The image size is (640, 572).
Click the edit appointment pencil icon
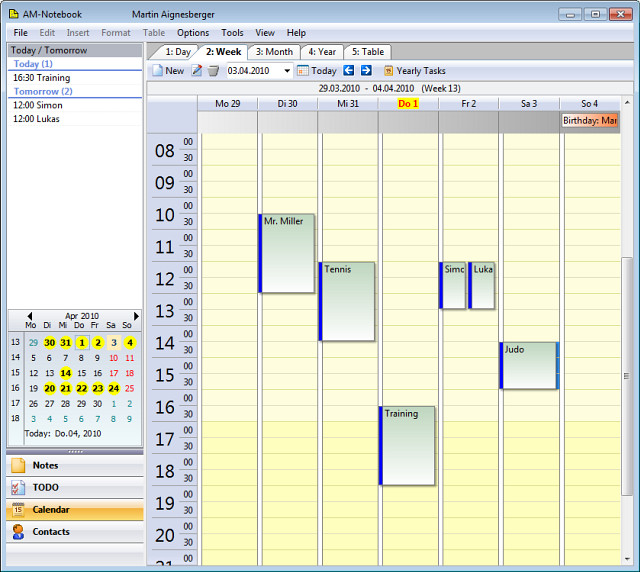[x=197, y=71]
